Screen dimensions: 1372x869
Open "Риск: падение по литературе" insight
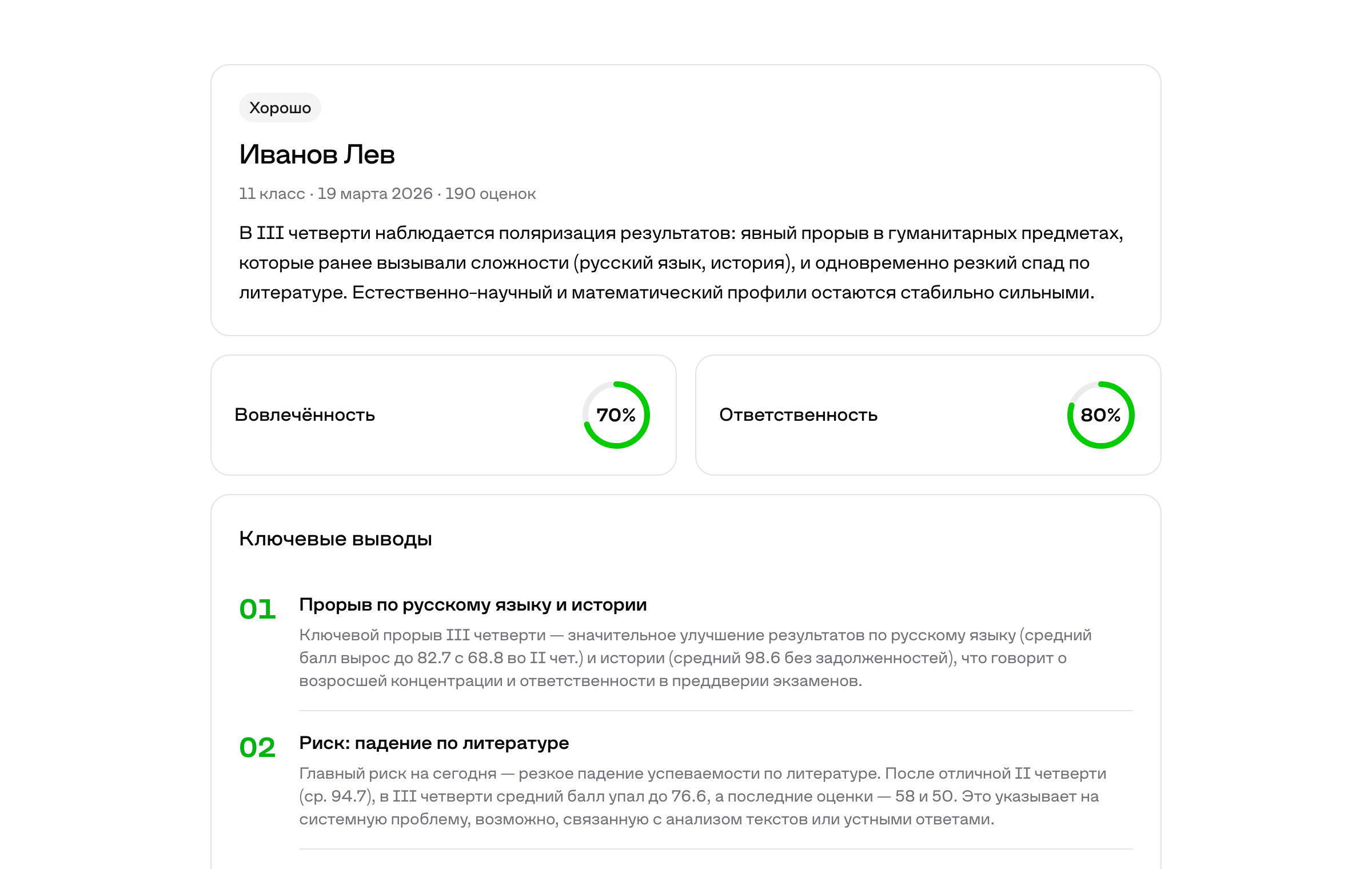[434, 743]
